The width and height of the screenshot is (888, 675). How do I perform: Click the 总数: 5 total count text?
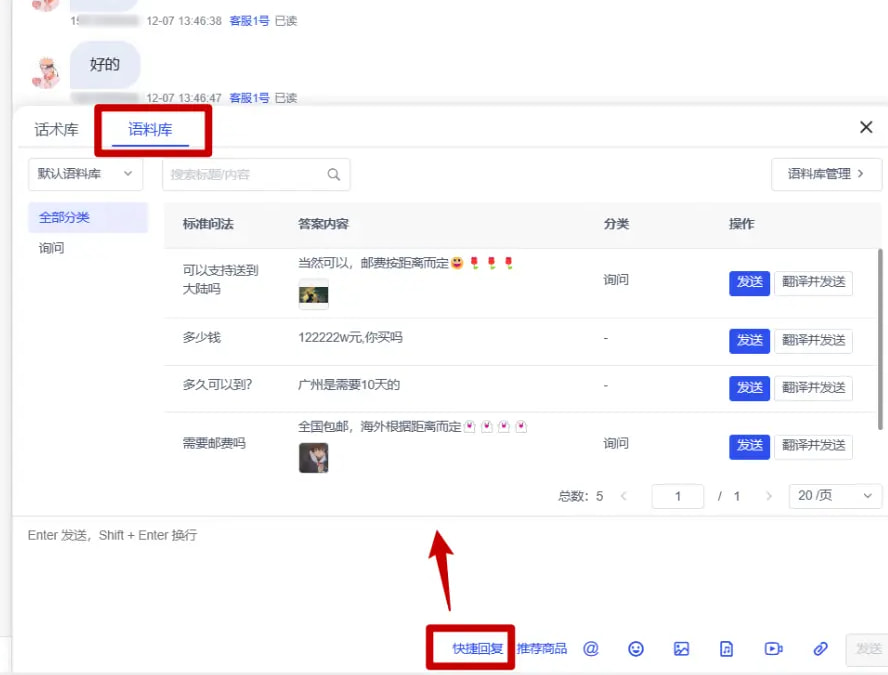[x=580, y=497]
